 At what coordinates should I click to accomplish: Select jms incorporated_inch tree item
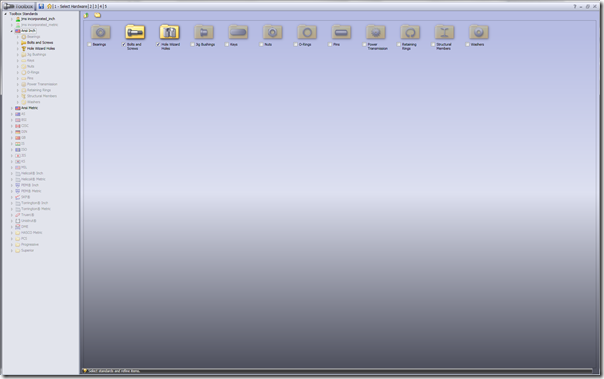[x=38, y=19]
